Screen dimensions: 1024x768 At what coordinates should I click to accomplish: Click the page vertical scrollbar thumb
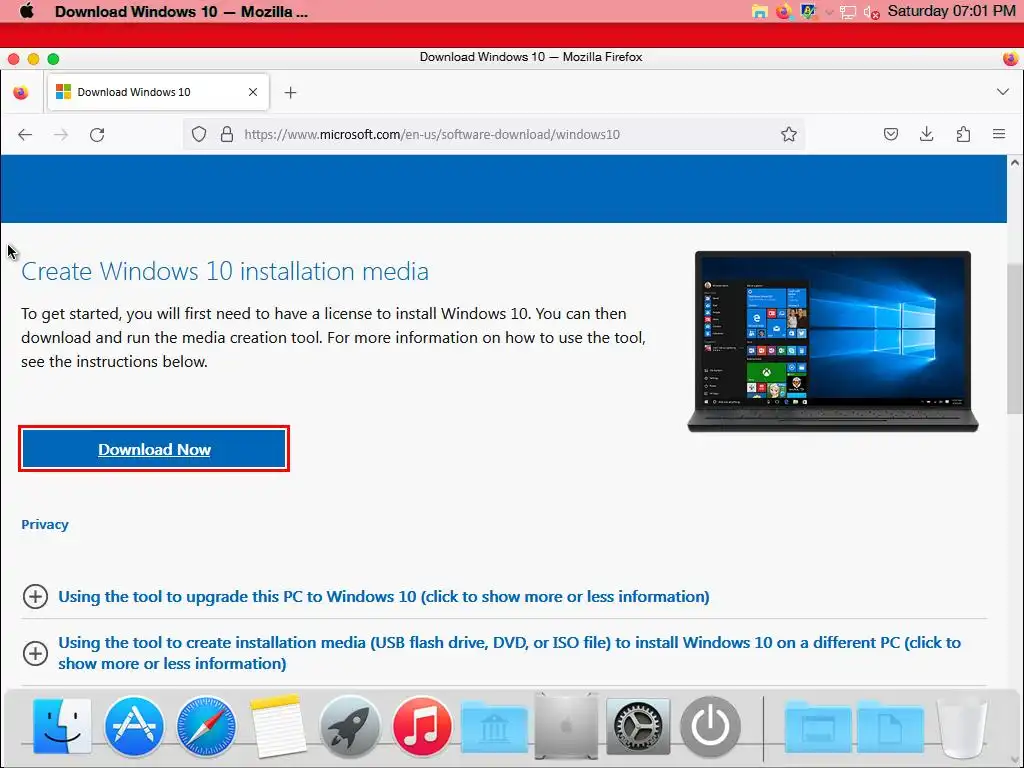coord(1014,338)
